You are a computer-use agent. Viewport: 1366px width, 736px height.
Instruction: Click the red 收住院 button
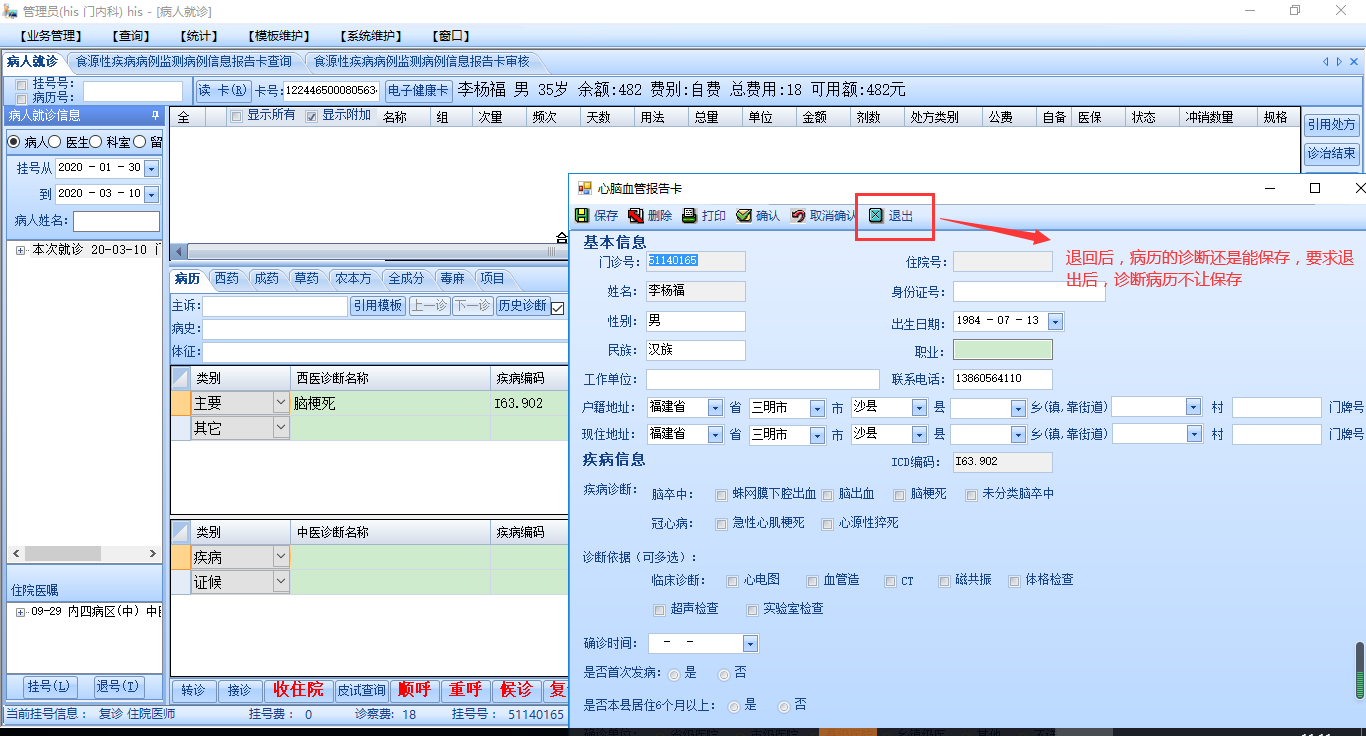pos(298,690)
